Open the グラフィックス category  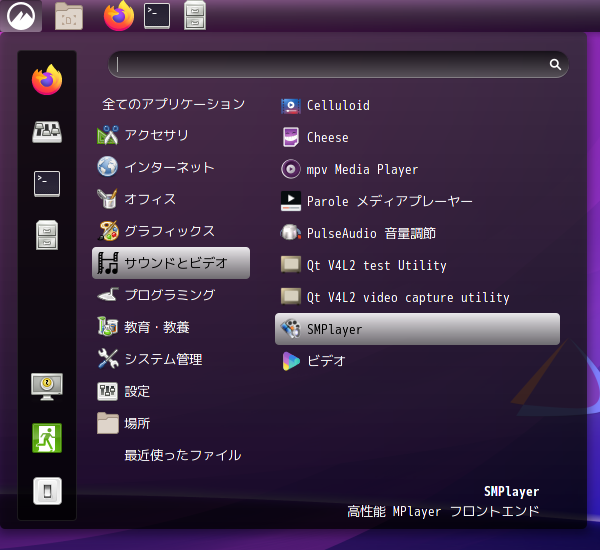pyautogui.click(x=171, y=231)
